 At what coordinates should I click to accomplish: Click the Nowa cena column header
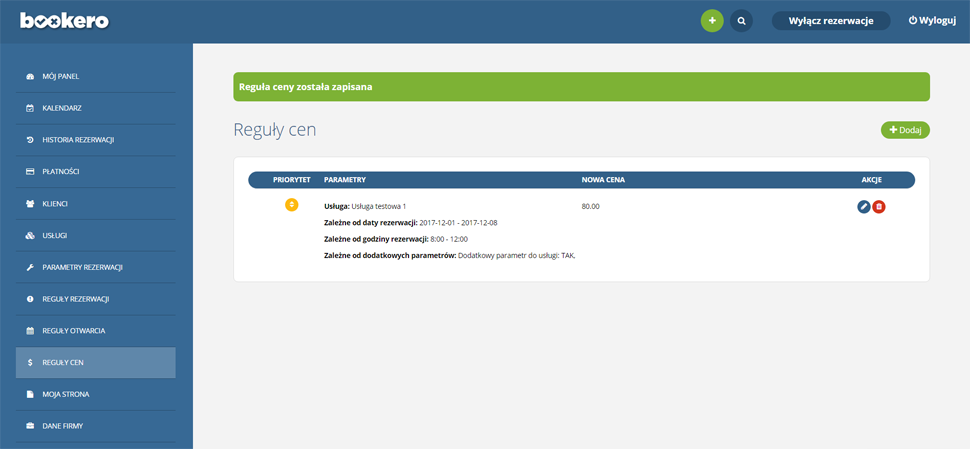[603, 180]
